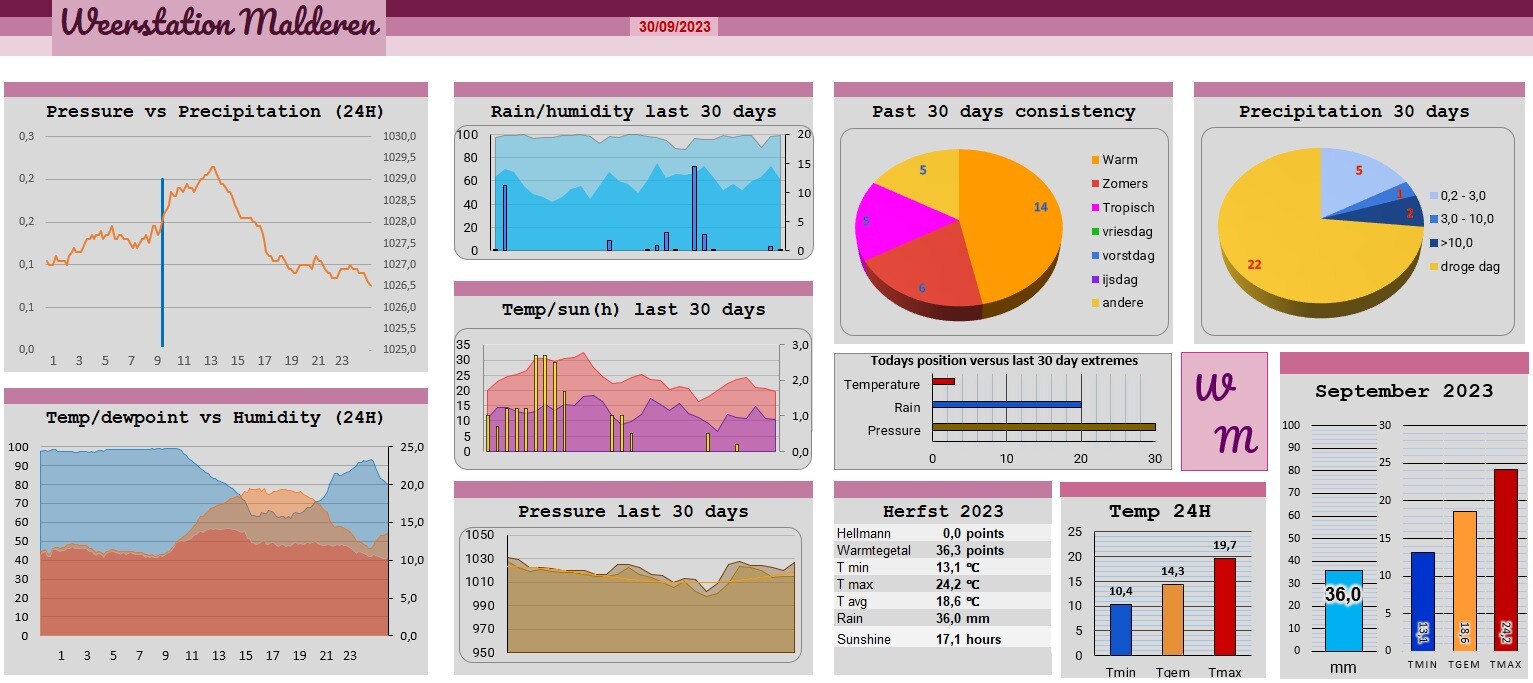Click the blue Tmin bar labeled 10,4
The image size is (1533, 683).
(1121, 630)
